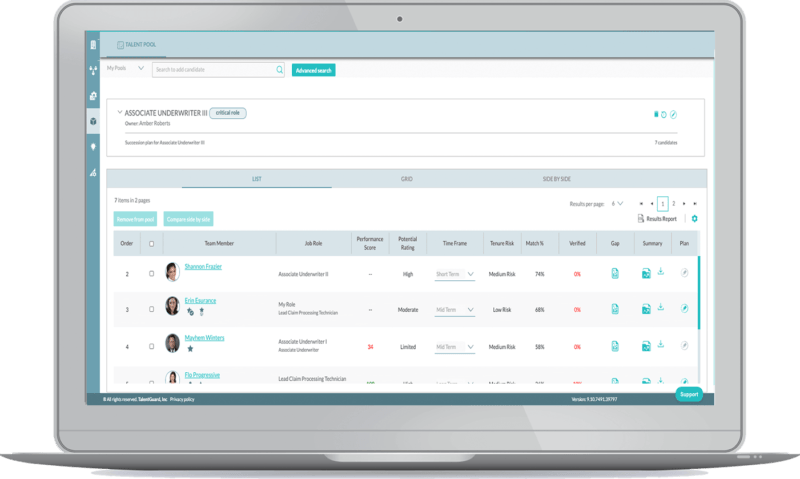Open Plan for Erin Esurance
Image resolution: width=800 pixels, height=479 pixels.
click(685, 309)
